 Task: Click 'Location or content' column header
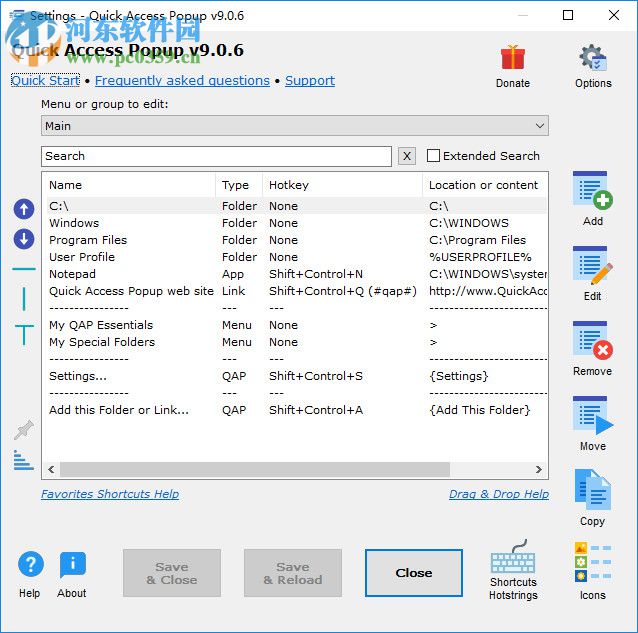[x=485, y=185]
